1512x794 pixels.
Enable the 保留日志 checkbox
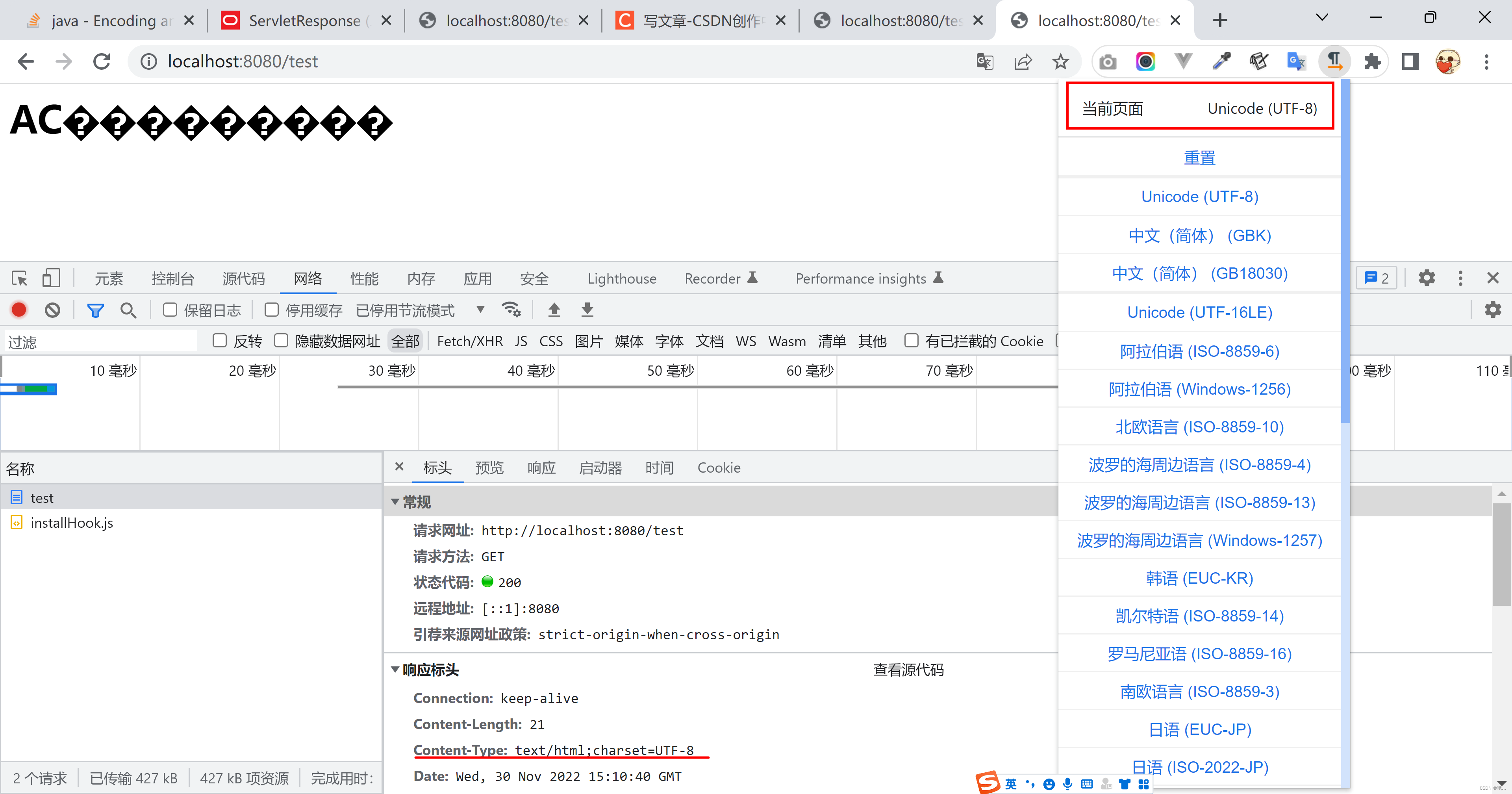[x=170, y=310]
